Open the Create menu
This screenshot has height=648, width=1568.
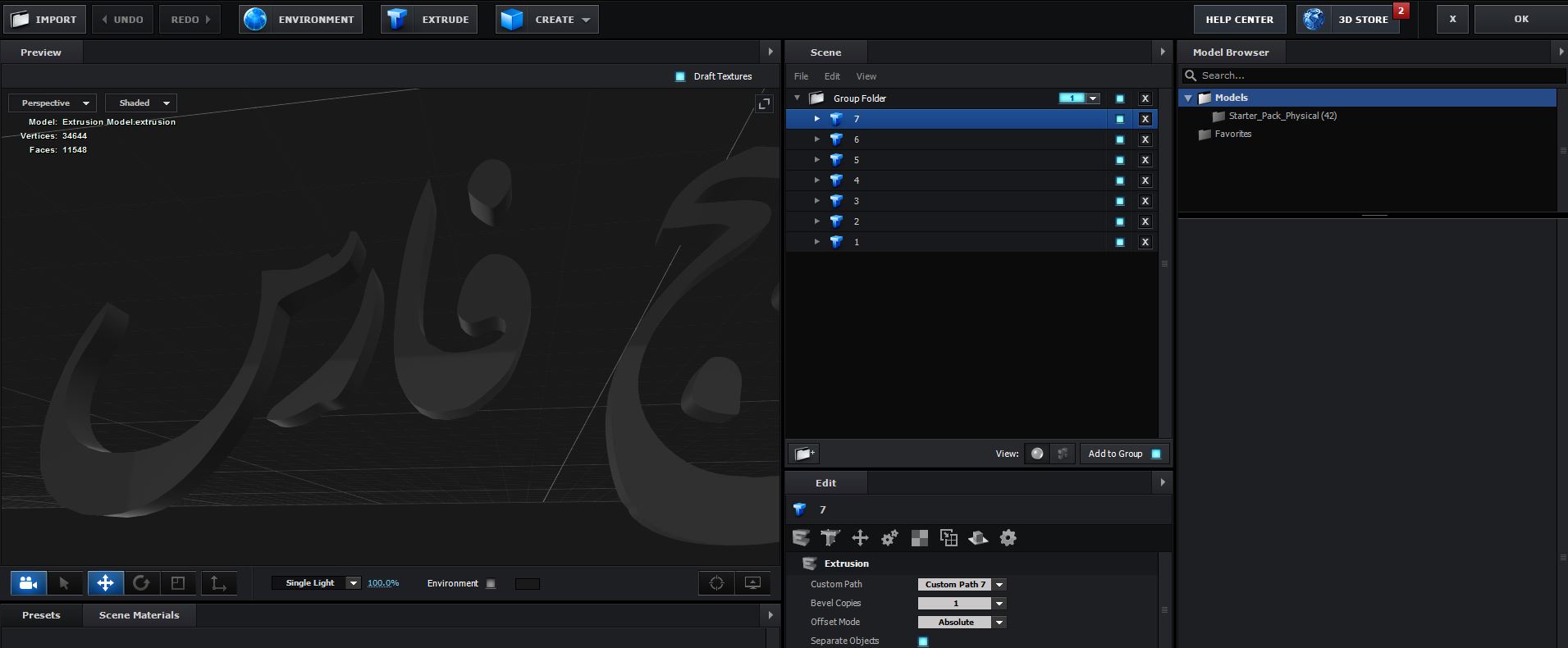tap(547, 19)
